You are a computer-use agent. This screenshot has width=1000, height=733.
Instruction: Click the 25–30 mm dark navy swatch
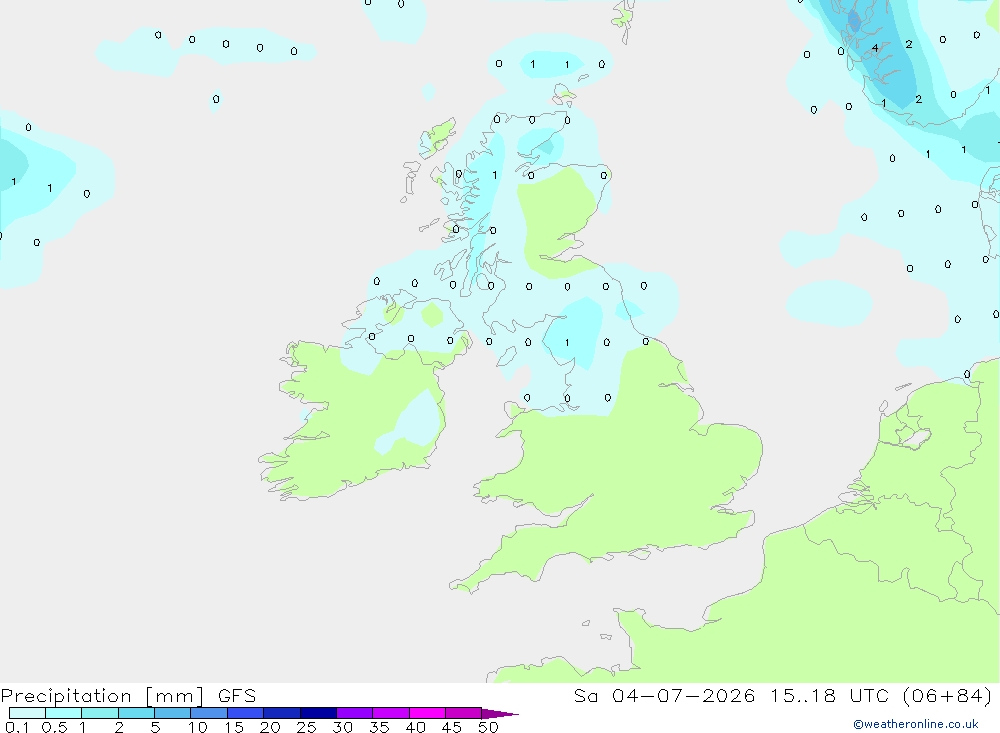coord(318,713)
